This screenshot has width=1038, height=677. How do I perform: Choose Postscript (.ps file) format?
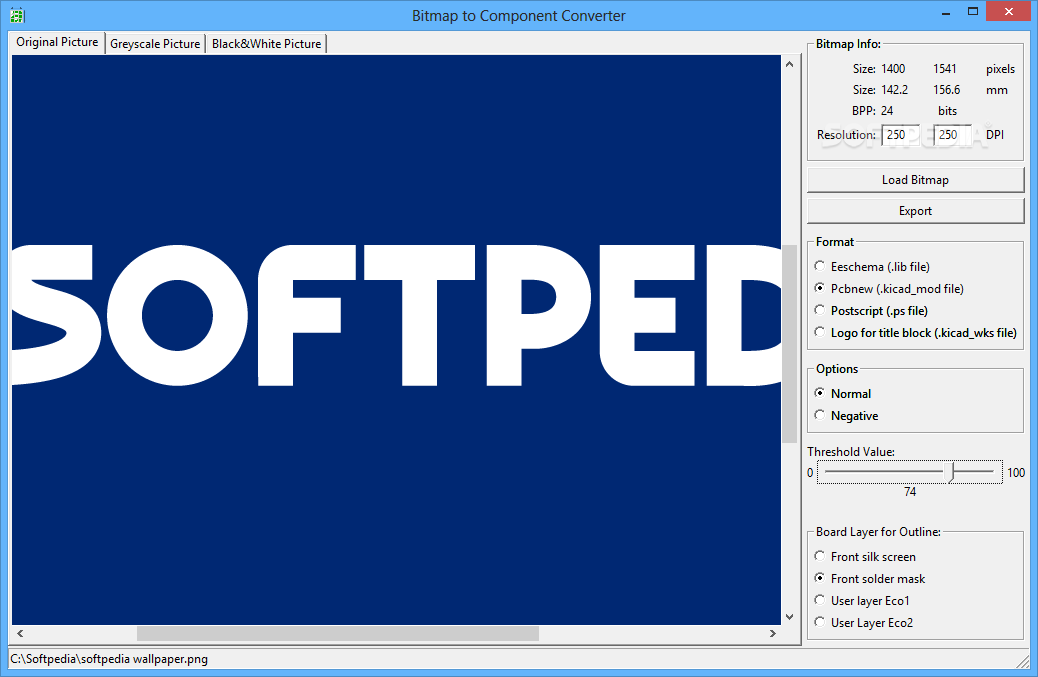click(871, 310)
